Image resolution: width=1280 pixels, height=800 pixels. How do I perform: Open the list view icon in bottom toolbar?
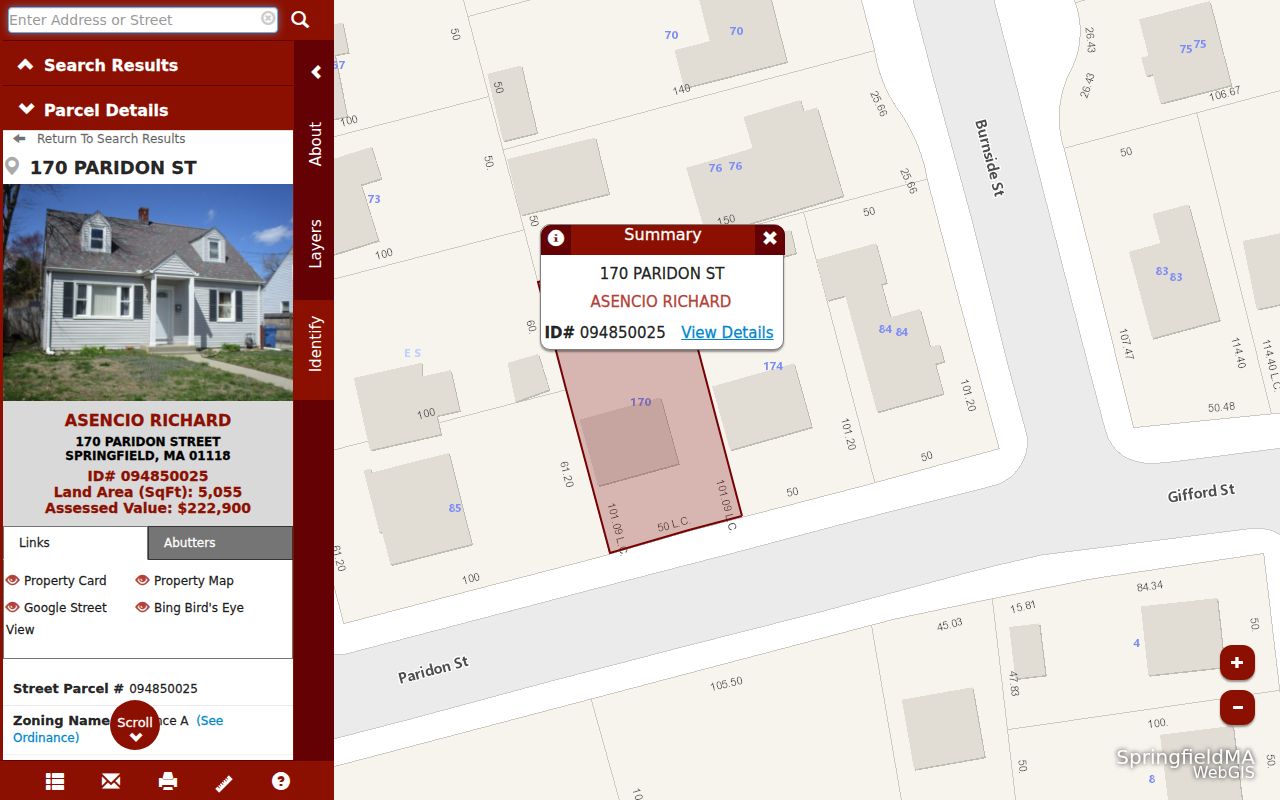pos(55,782)
